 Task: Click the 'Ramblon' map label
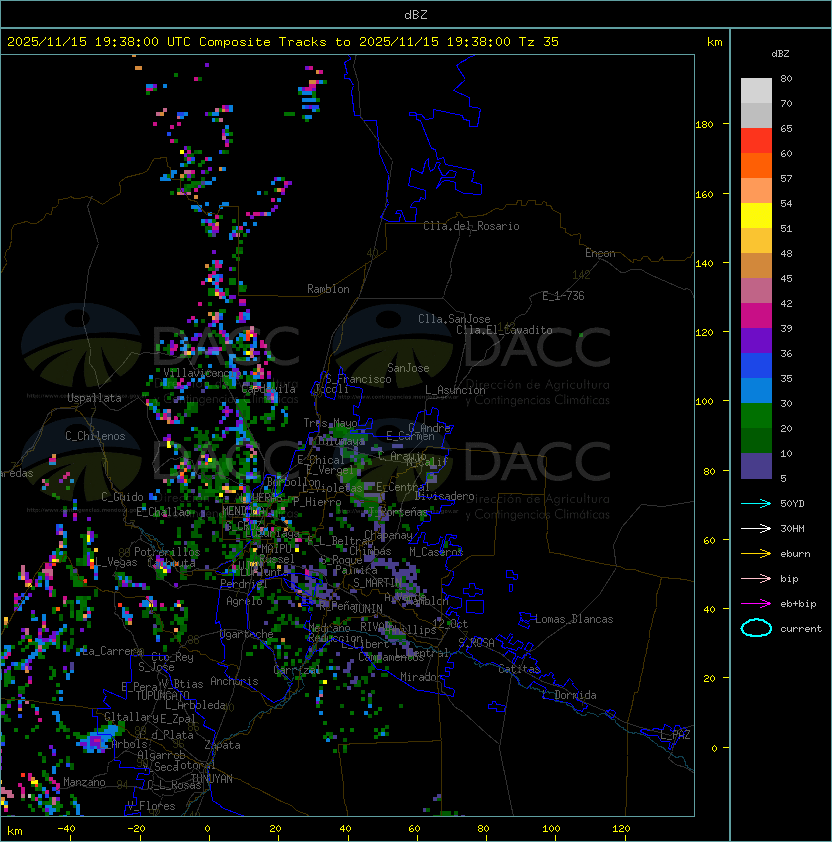click(328, 289)
